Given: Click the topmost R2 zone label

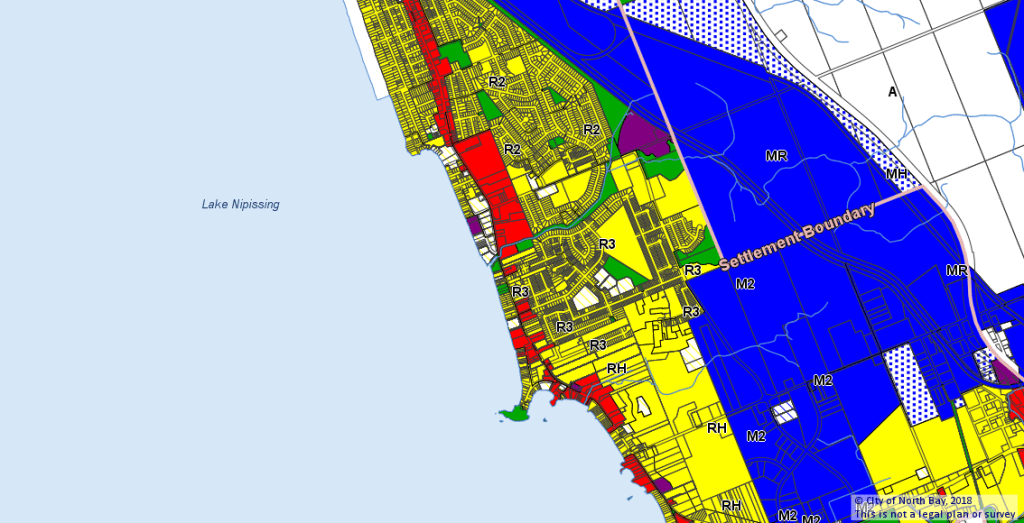Looking at the screenshot, I should [x=496, y=81].
